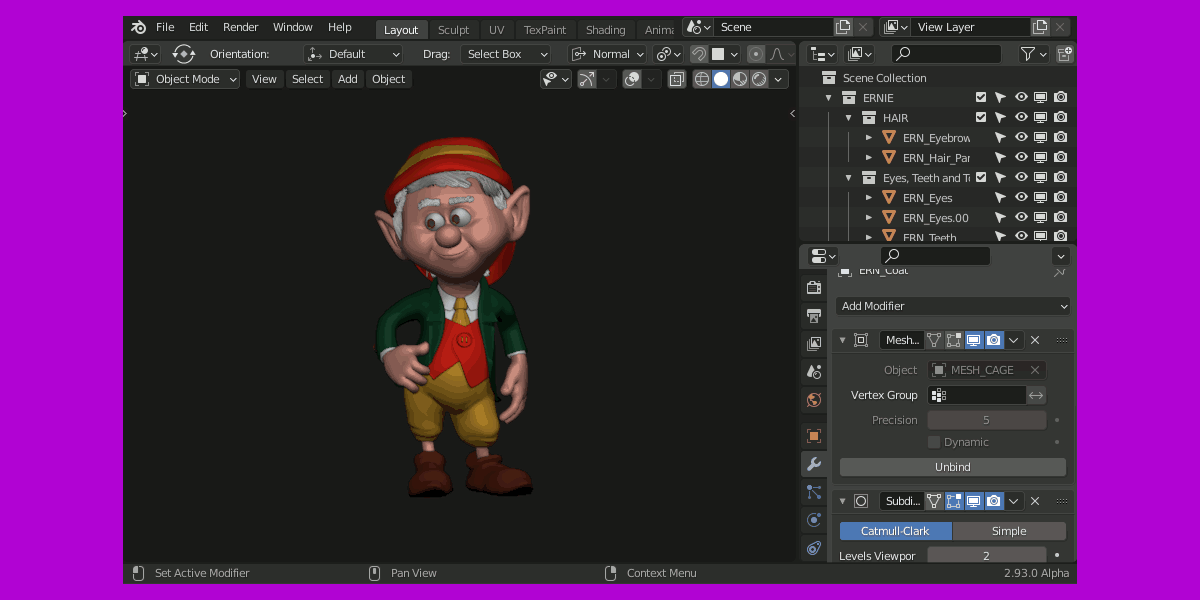Click the invert vertex group arrows icon
1200x600 pixels.
[x=1036, y=395]
